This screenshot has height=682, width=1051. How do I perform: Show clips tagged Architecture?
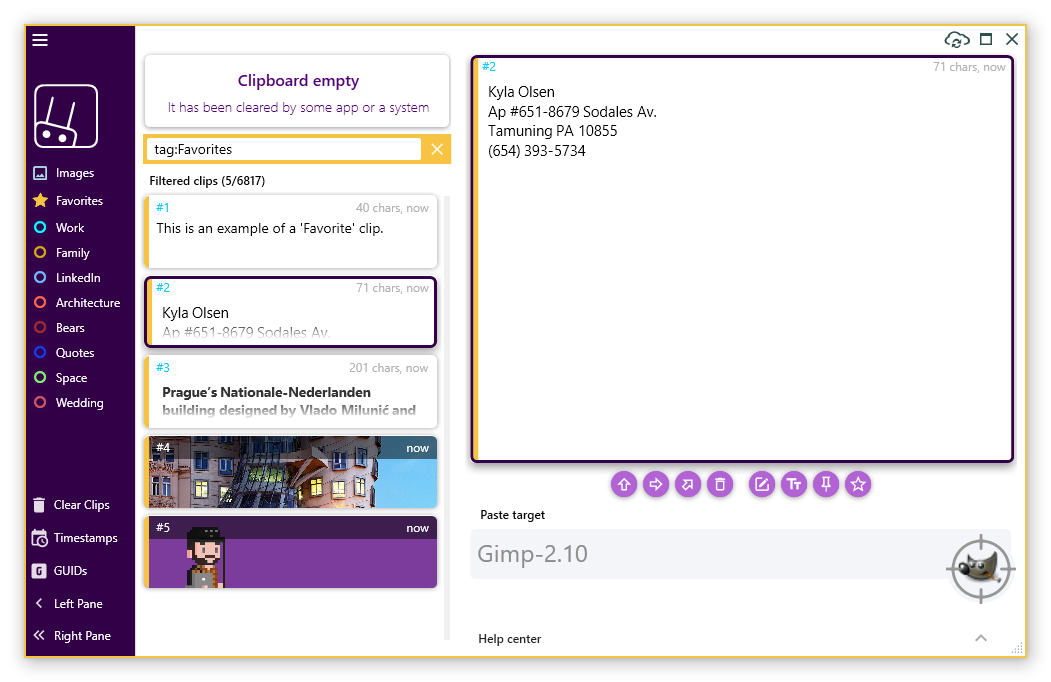tap(77, 302)
